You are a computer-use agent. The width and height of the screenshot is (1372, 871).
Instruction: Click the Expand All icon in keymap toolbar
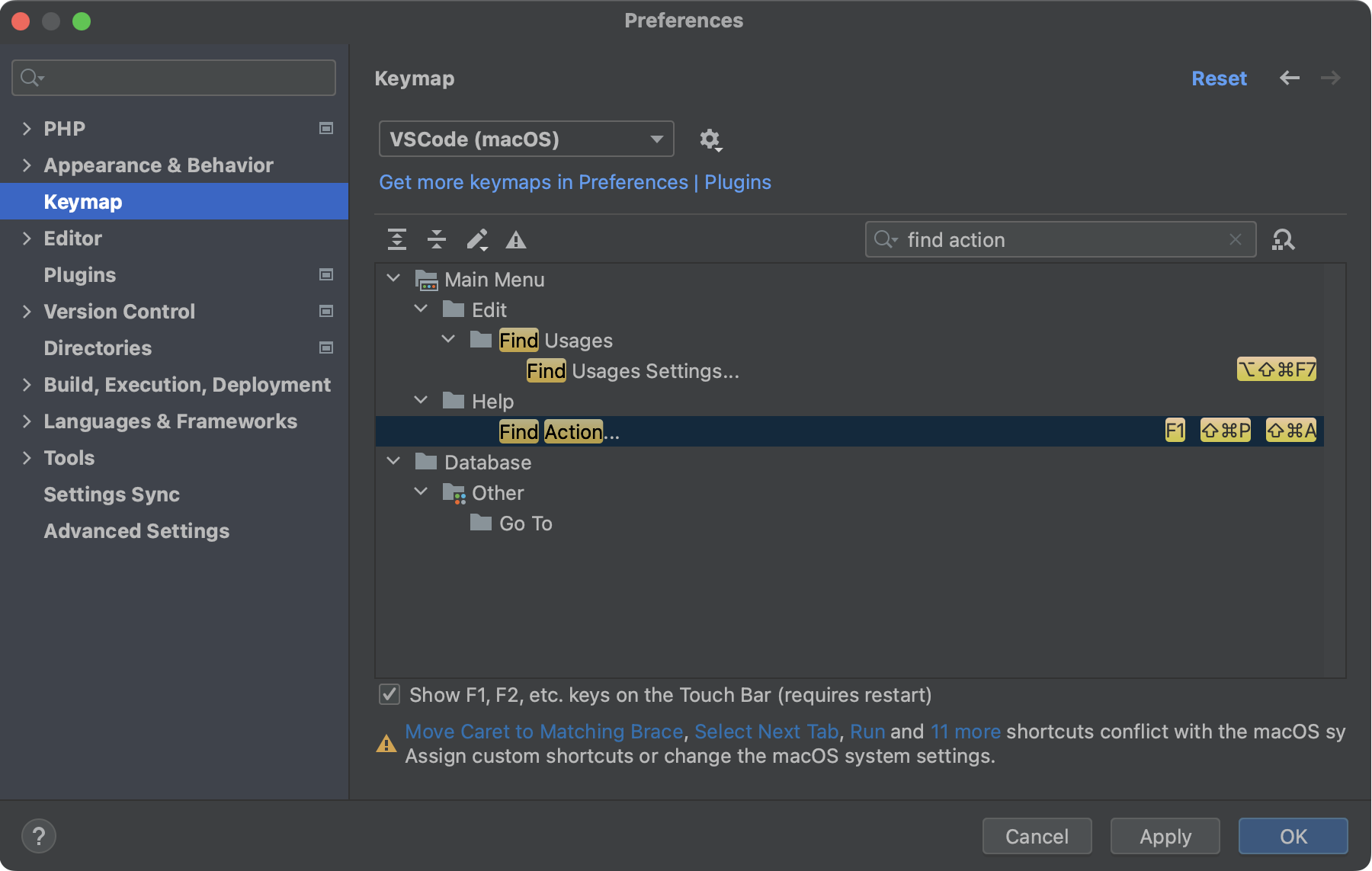point(397,240)
